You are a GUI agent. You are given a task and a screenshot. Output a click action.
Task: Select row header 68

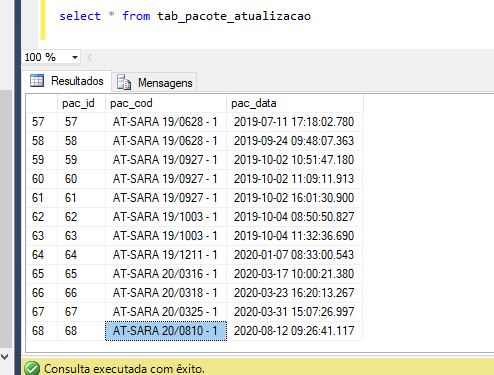(x=42, y=331)
